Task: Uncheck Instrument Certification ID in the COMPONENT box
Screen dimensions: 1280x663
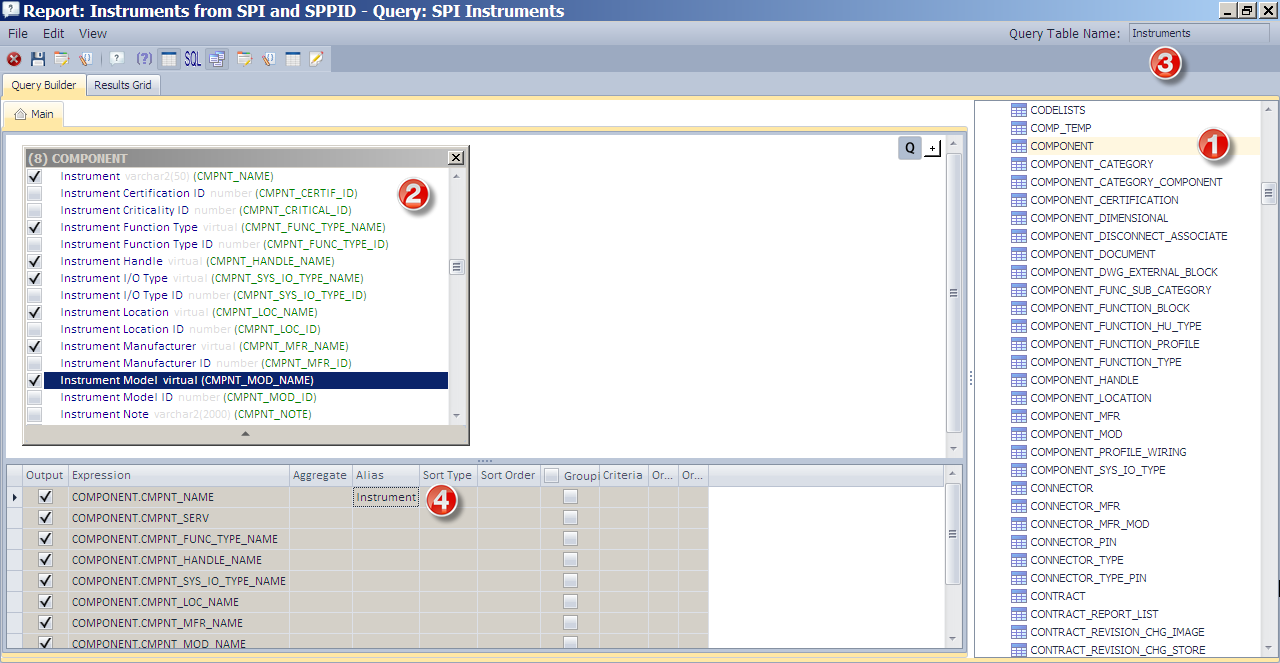Action: tap(34, 193)
